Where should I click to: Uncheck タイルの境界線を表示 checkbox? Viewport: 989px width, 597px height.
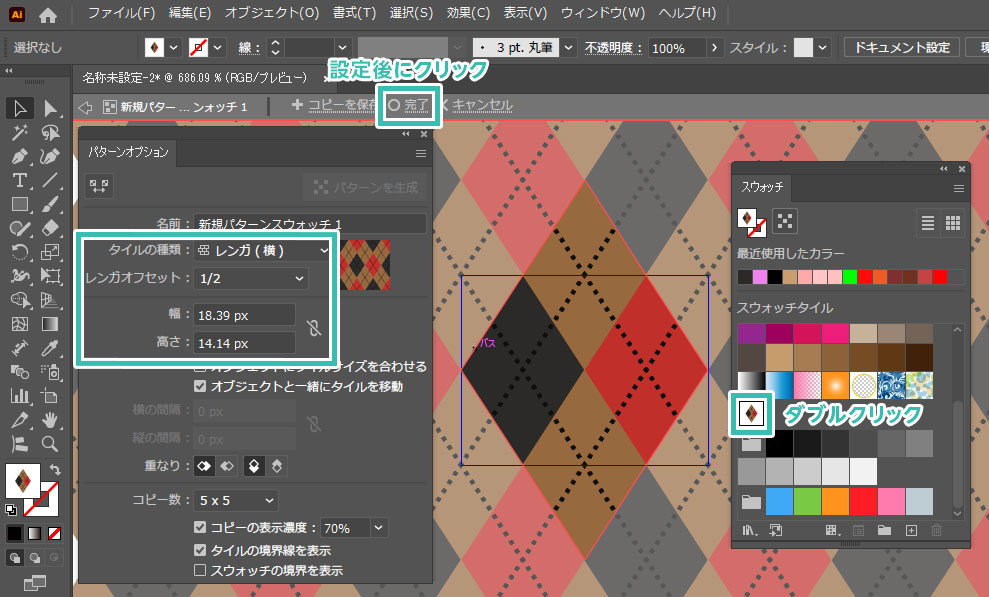pos(201,550)
